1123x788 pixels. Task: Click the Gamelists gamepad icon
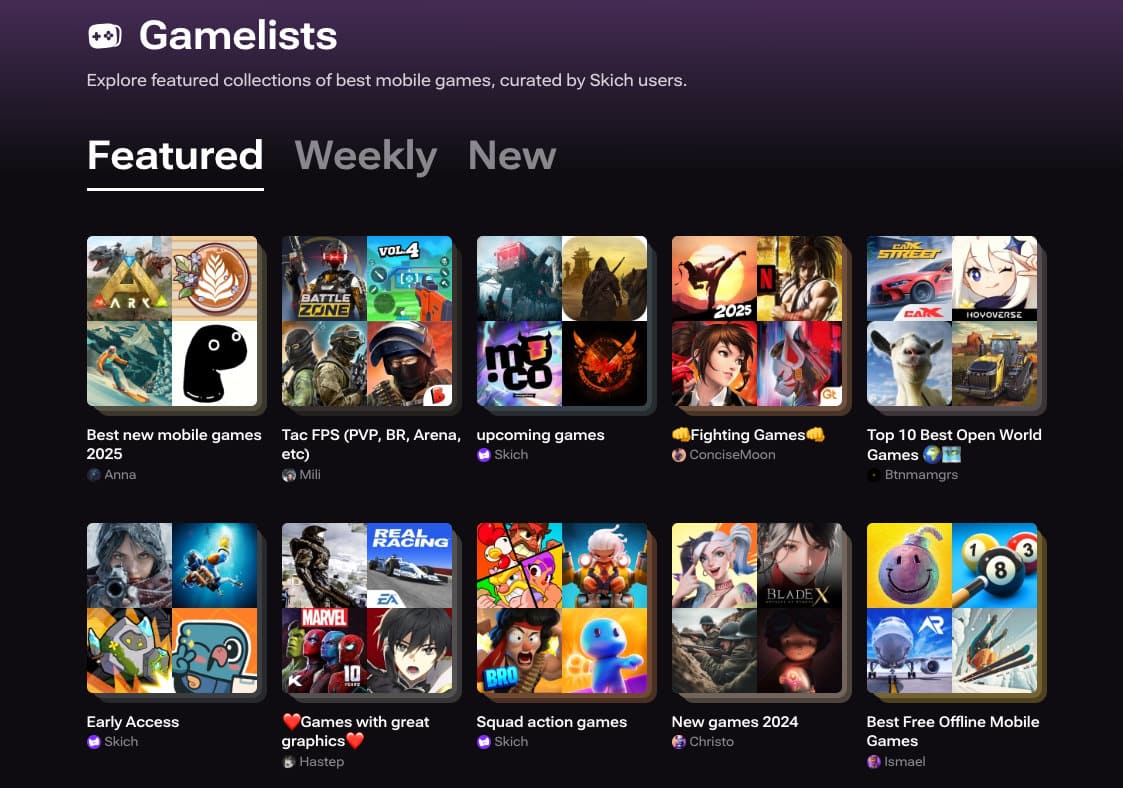tap(105, 36)
